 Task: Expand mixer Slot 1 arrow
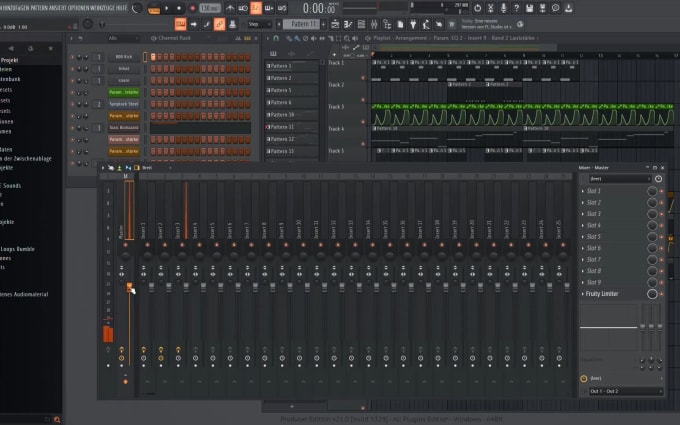click(x=582, y=191)
